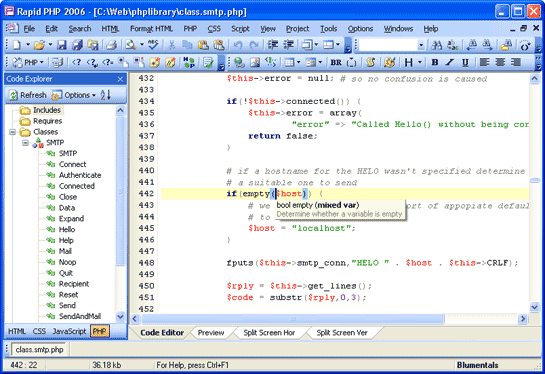The height and width of the screenshot is (374, 545).
Task: Click the Find binoculars icon
Action: (x=437, y=45)
